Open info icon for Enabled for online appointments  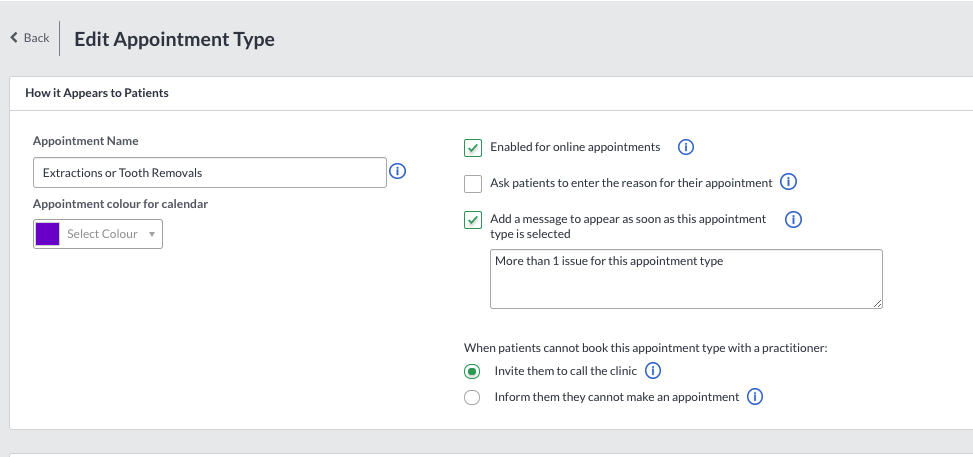point(686,147)
